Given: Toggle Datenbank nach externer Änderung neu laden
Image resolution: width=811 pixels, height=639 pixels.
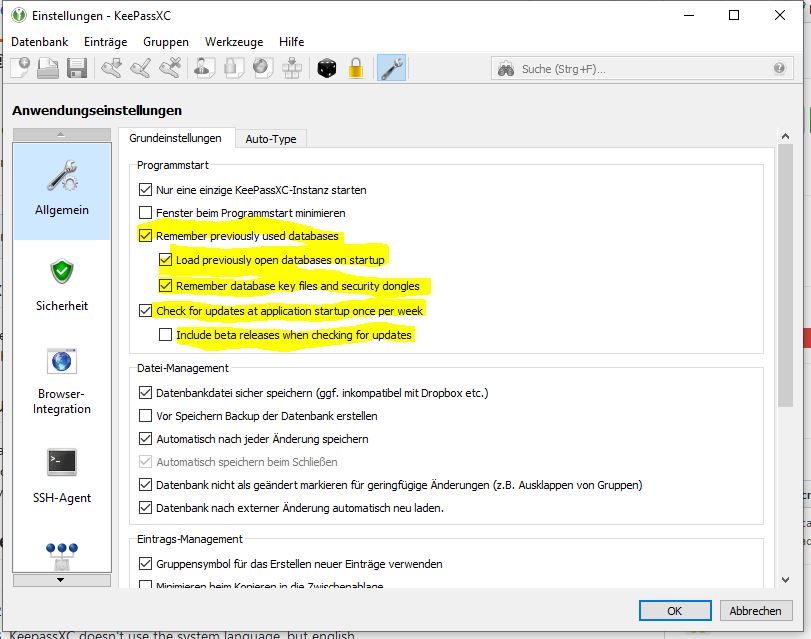Looking at the screenshot, I should click(x=145, y=508).
